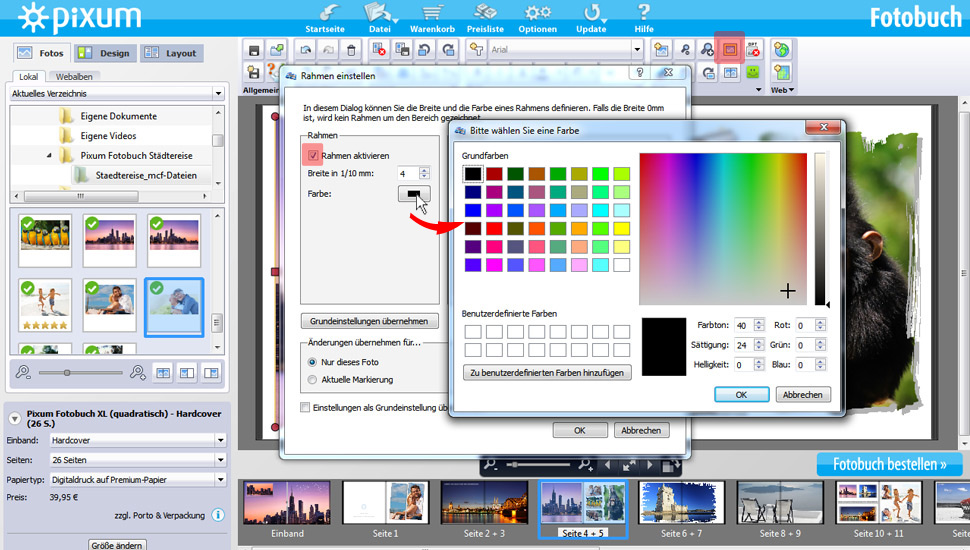This screenshot has width=970, height=550.
Task: Switch to the Design tab
Action: click(x=104, y=53)
